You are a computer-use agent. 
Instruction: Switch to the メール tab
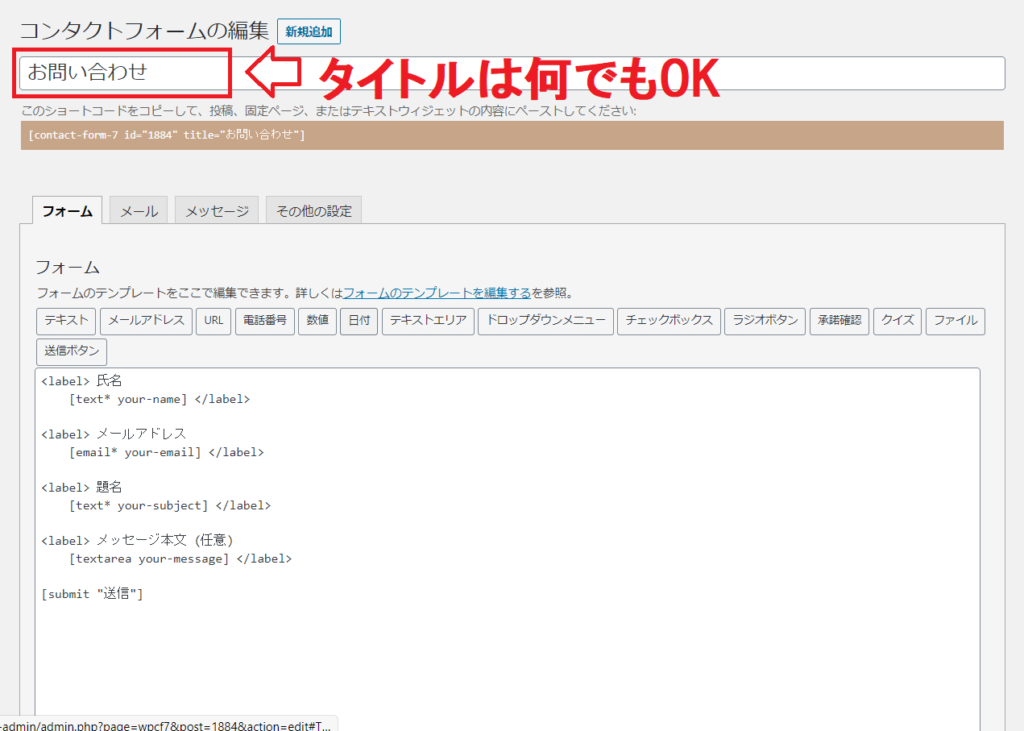tap(137, 210)
